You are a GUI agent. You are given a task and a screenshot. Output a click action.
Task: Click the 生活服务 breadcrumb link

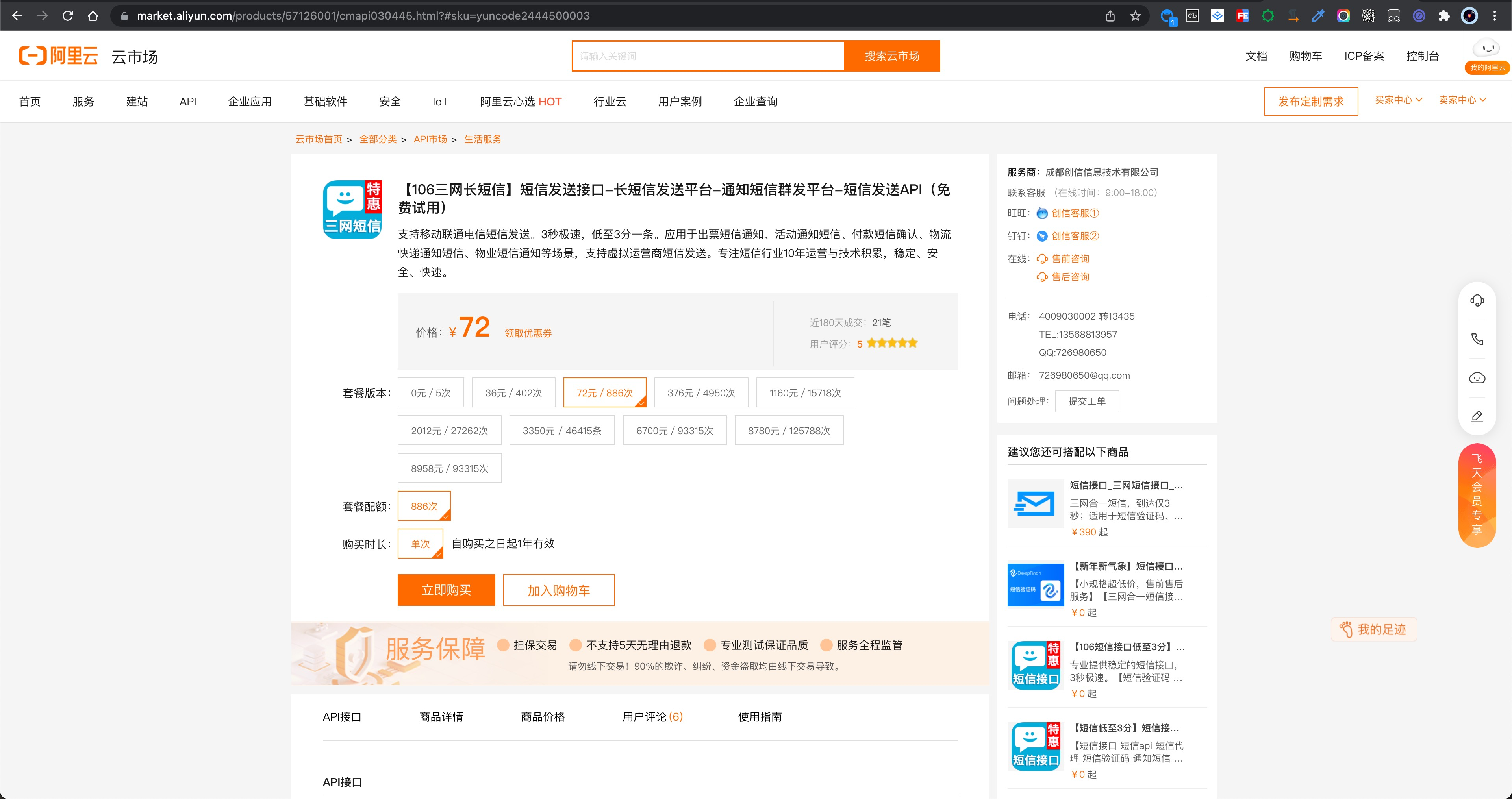(482, 139)
